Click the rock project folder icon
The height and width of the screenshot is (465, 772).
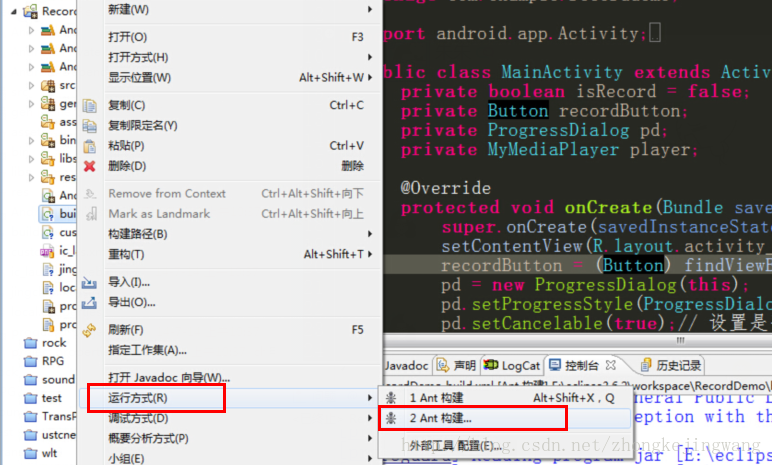coord(31,343)
